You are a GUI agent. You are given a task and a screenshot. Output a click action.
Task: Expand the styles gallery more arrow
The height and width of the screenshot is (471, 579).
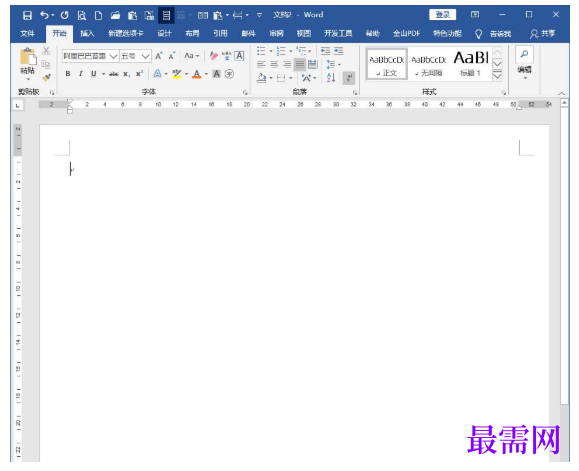pos(497,76)
